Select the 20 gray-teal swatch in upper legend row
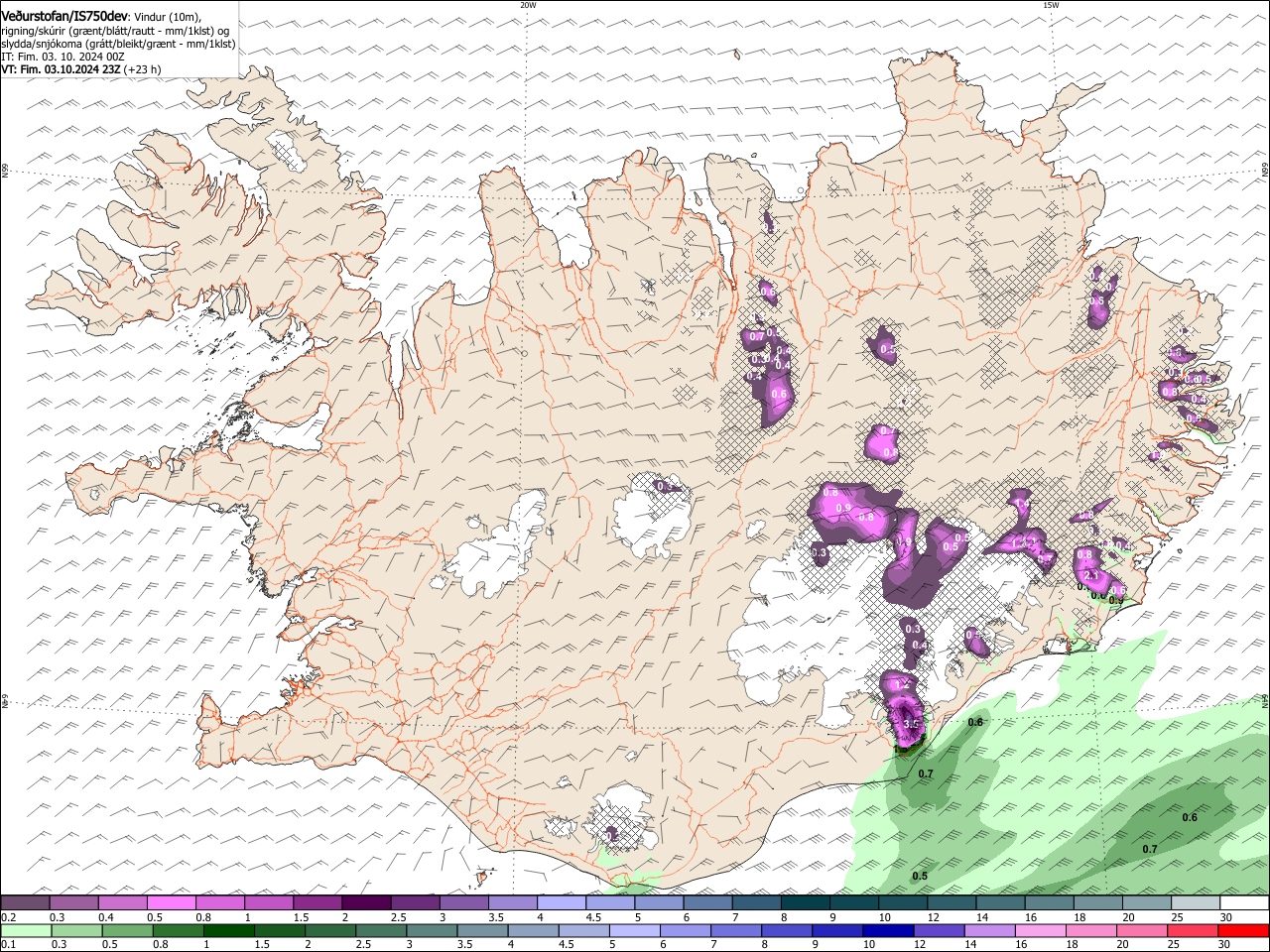The image size is (1270, 952). (x=1148, y=902)
